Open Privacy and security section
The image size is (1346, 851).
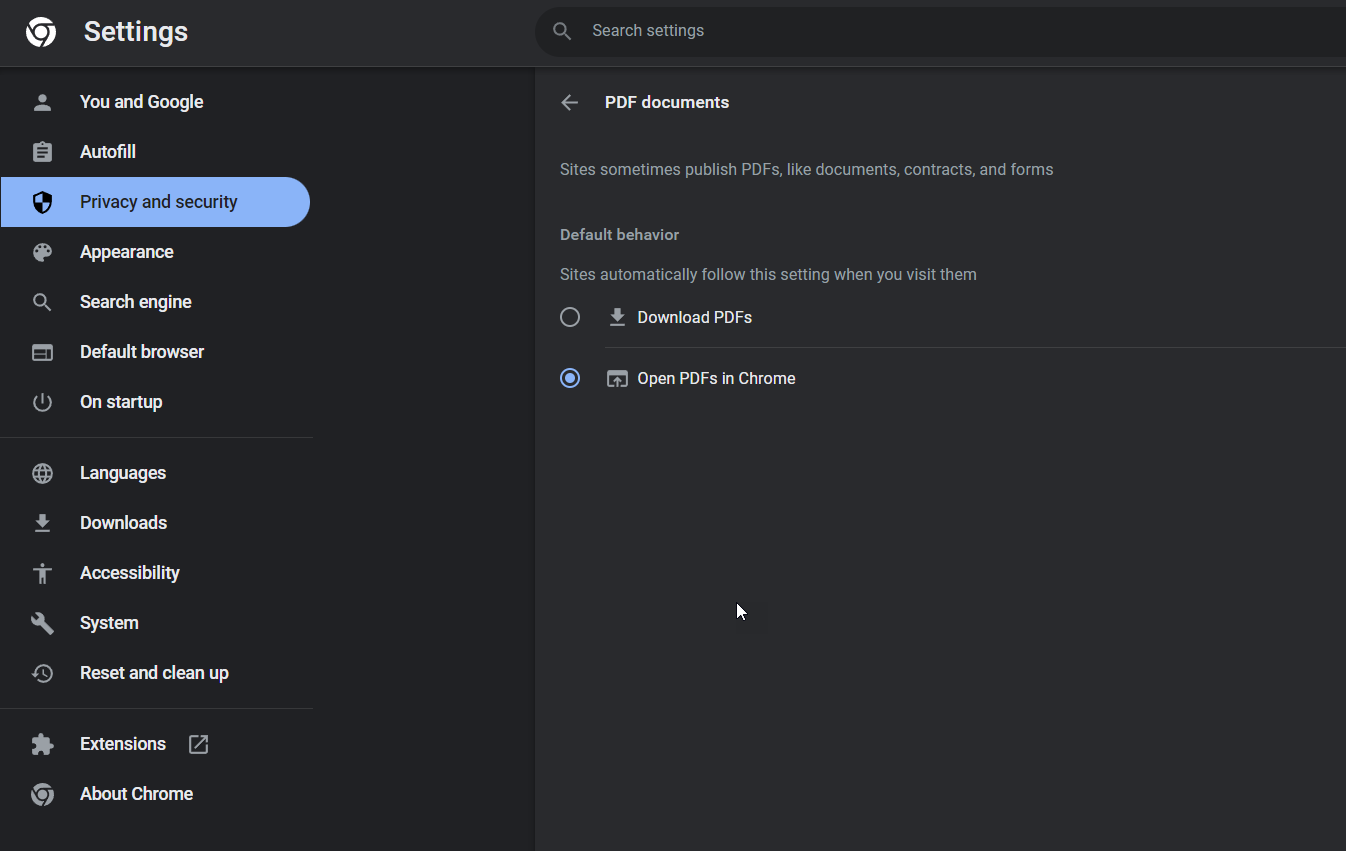click(156, 202)
